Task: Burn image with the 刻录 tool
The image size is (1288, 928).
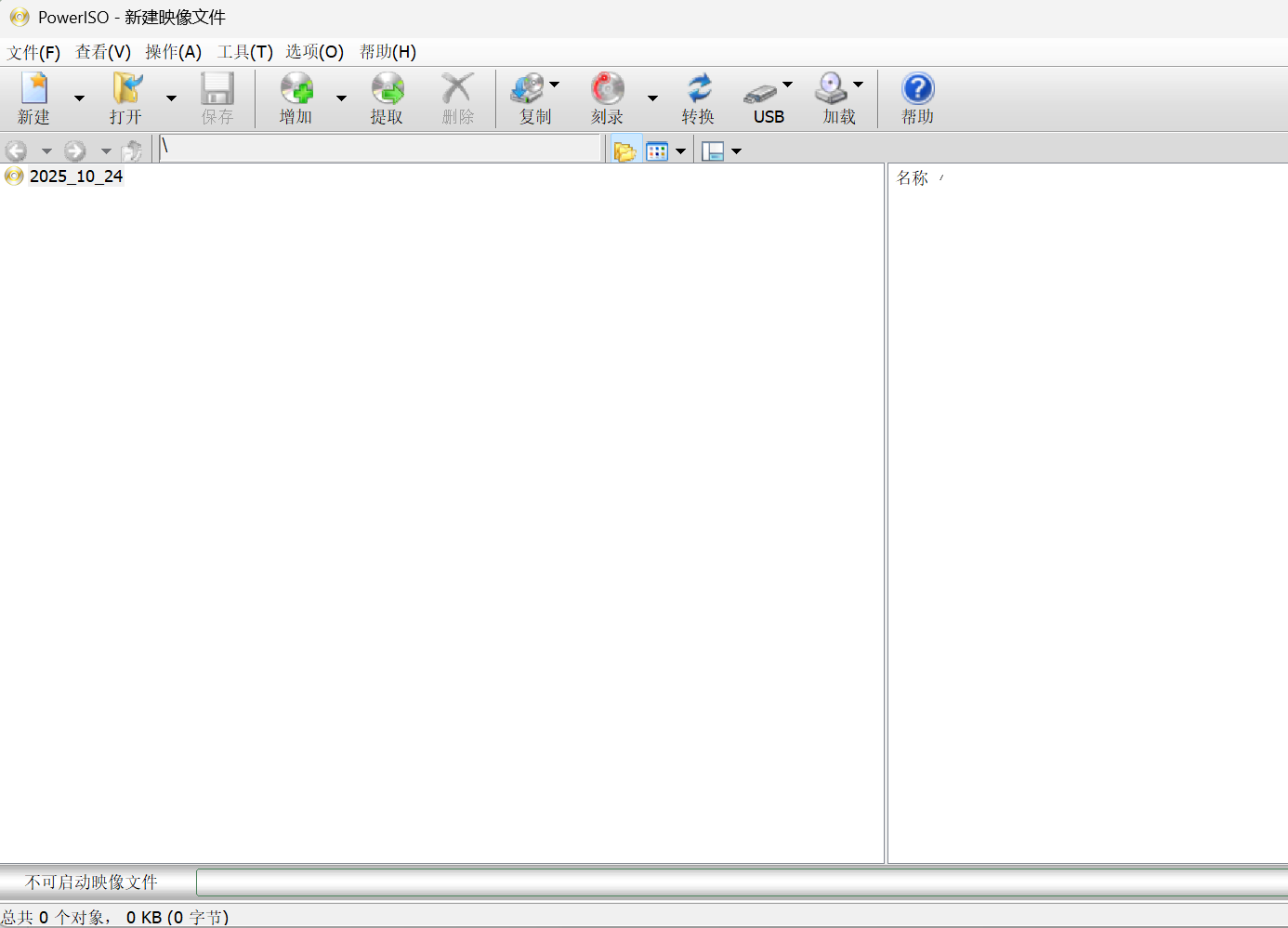Action: point(606,98)
